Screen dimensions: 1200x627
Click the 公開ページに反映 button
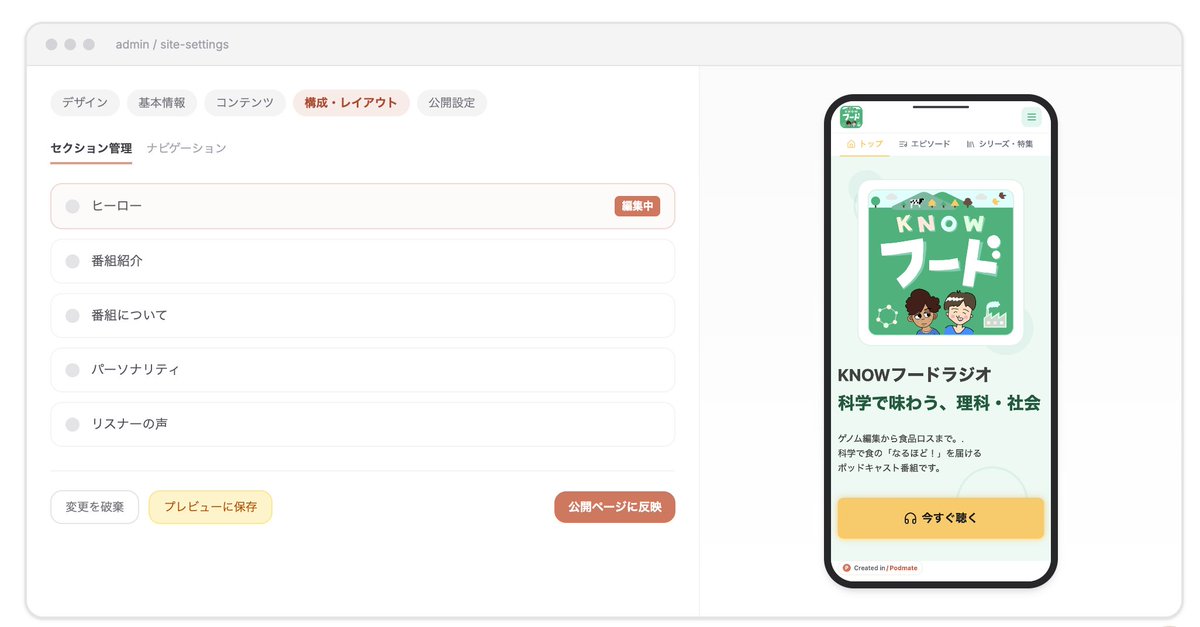point(615,507)
